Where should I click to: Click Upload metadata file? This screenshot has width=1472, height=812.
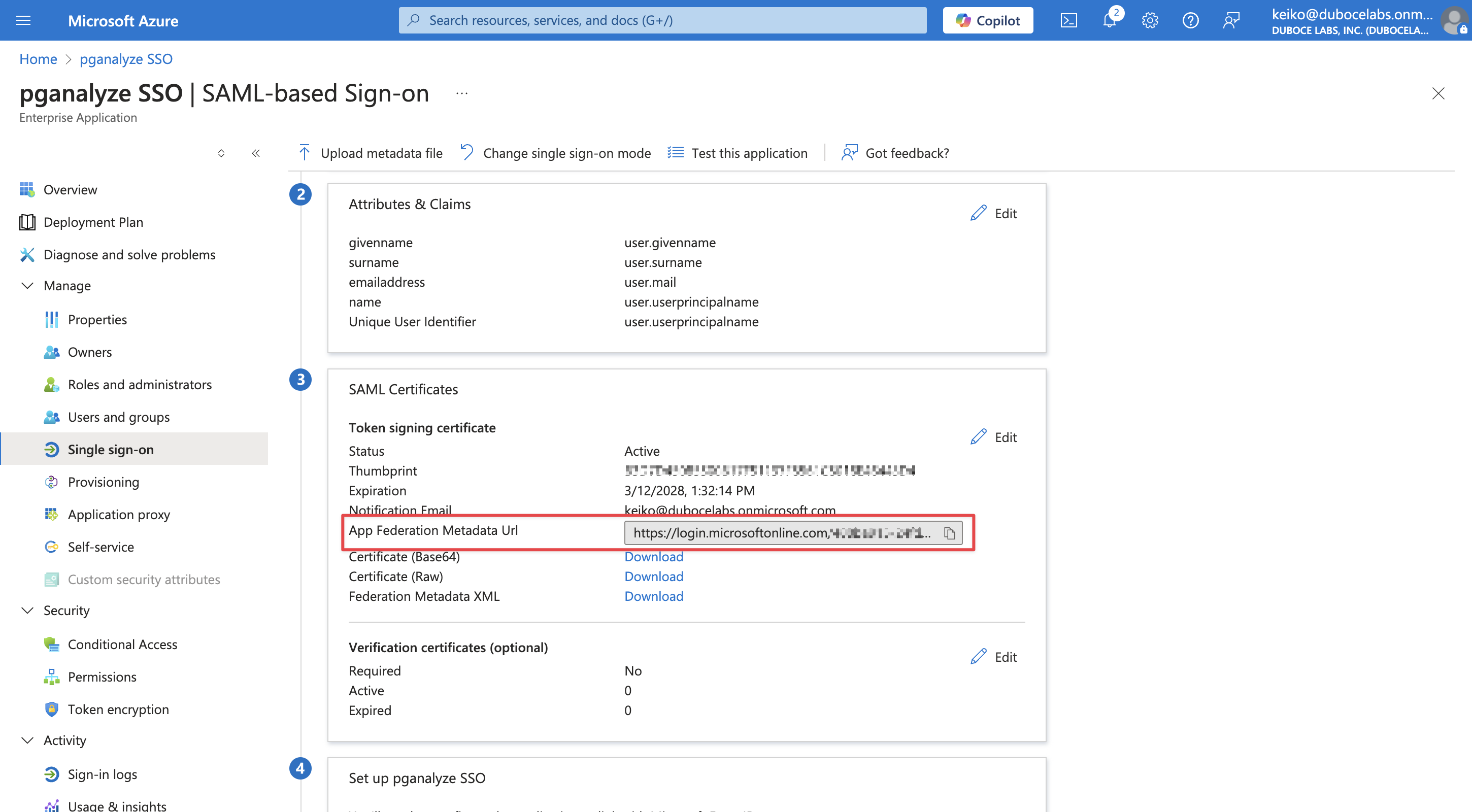[371, 153]
